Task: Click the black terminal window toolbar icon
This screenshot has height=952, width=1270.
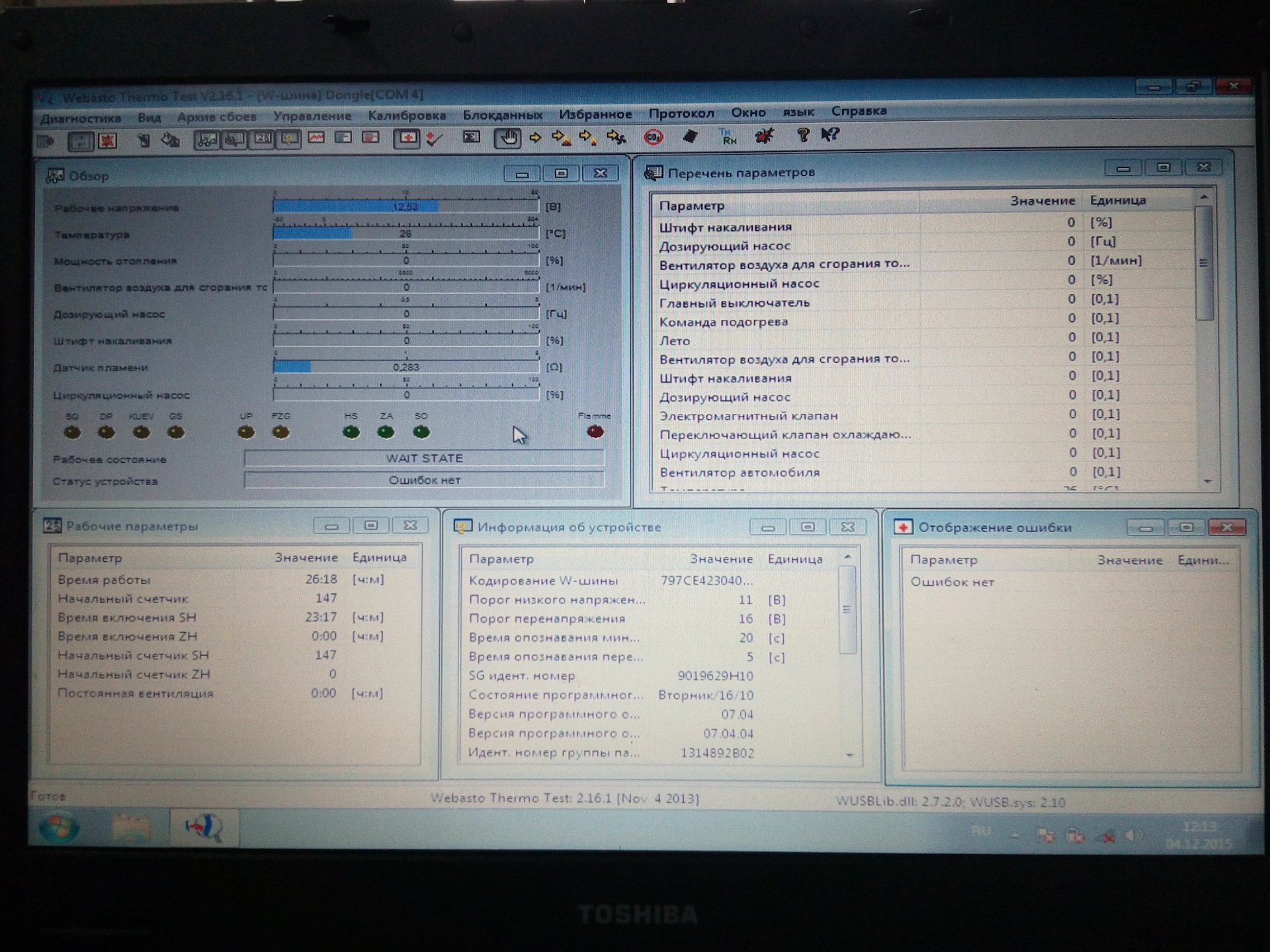Action: 471,138
